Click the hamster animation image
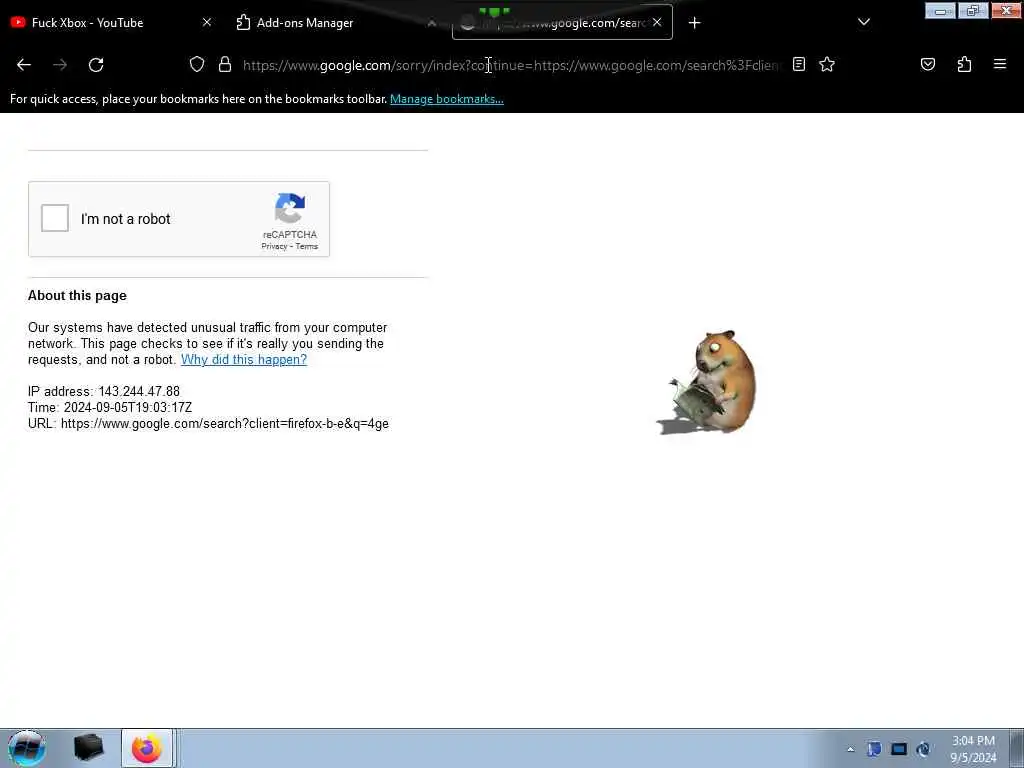This screenshot has width=1024, height=768. pyautogui.click(x=707, y=382)
